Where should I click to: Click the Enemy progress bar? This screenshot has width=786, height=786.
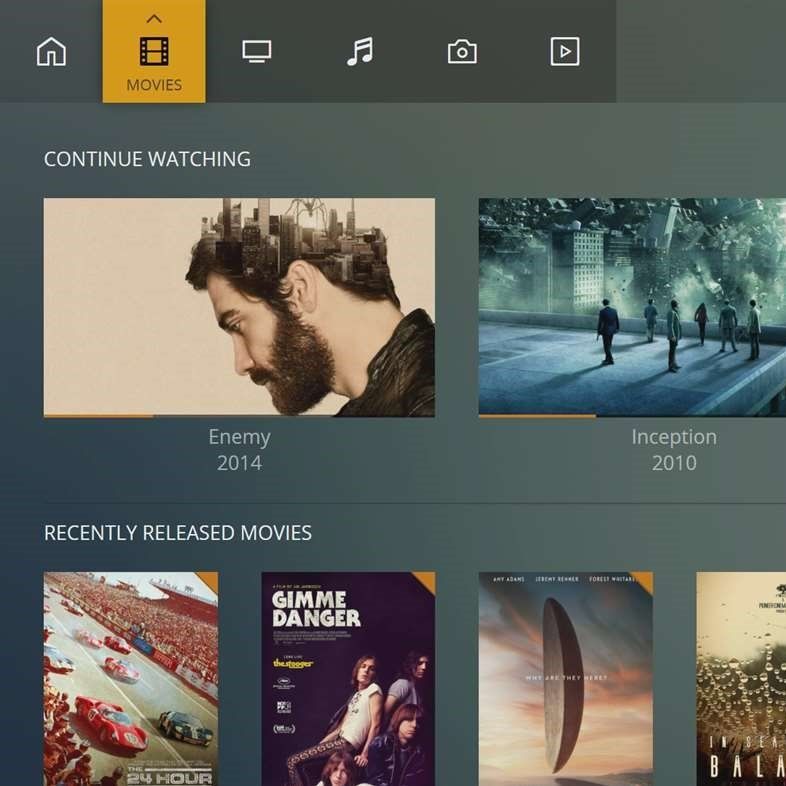239,416
